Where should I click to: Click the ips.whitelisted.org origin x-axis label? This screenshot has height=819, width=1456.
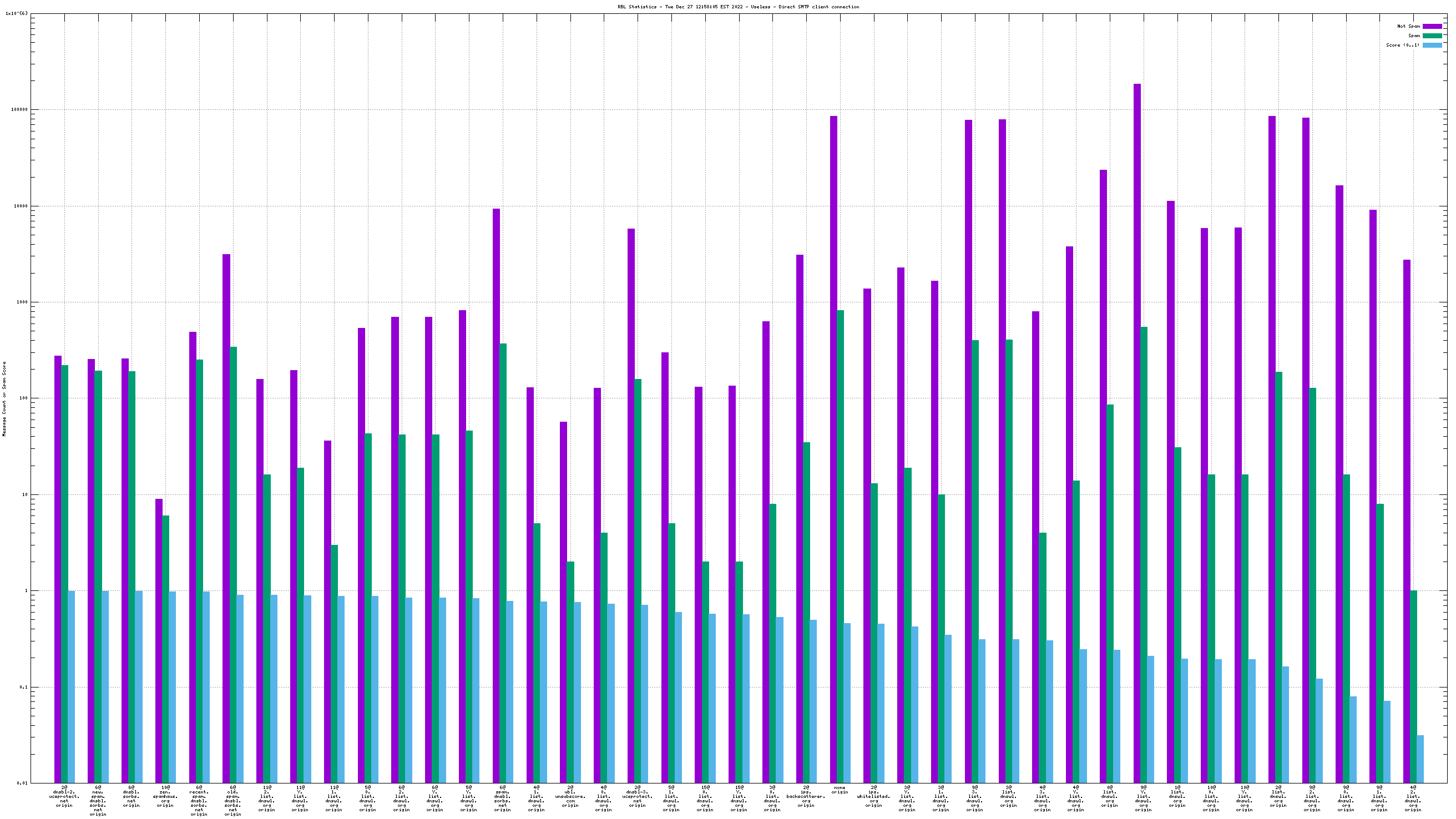[873, 796]
